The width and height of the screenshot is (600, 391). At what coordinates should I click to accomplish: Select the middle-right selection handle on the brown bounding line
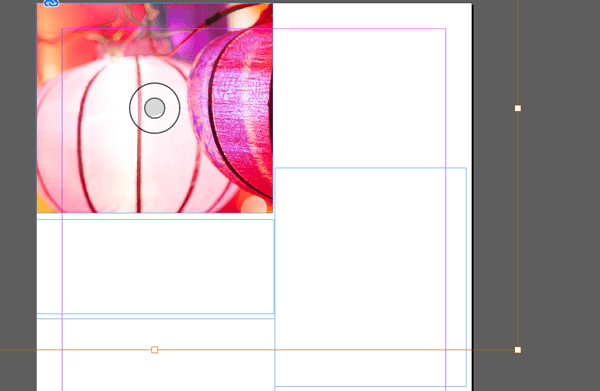tap(518, 108)
